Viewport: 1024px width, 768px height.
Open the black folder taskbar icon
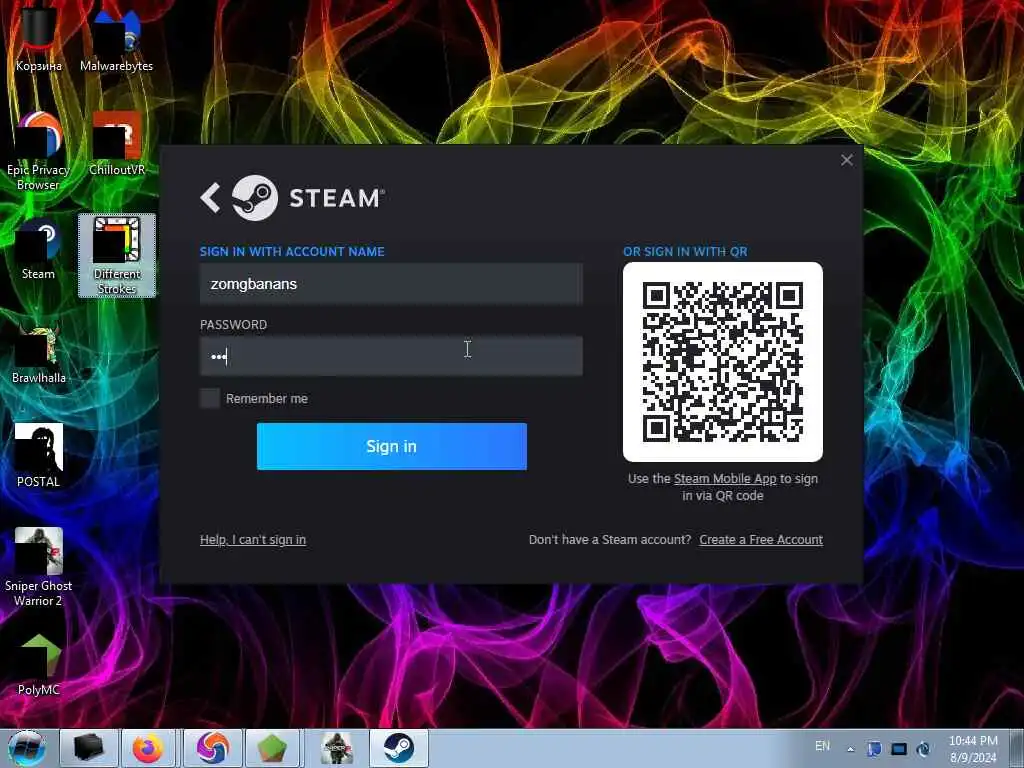point(89,748)
